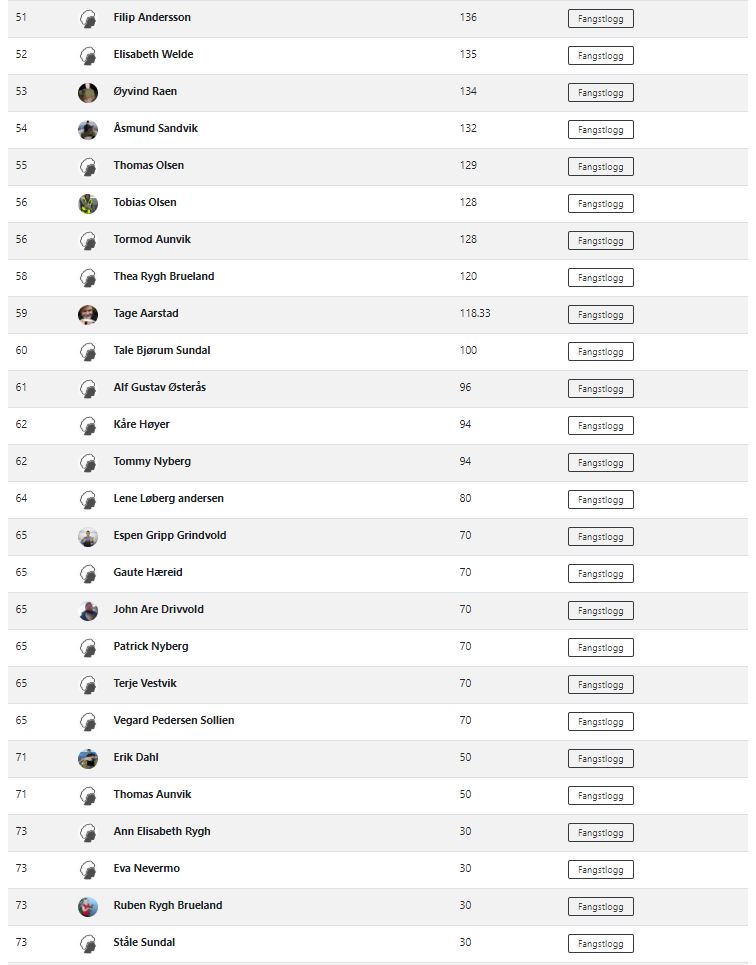Open Tage Aarstad's profile picture
Screen dimensions: 756x965
(88, 315)
